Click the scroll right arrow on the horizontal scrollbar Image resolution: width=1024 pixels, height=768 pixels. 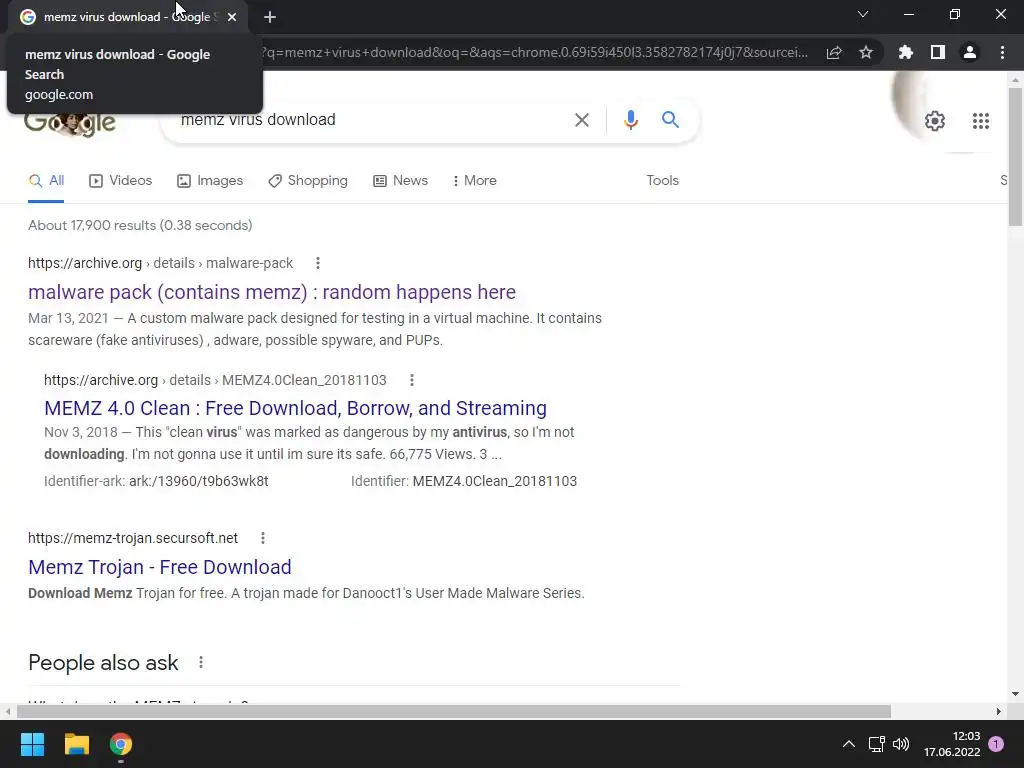[999, 711]
